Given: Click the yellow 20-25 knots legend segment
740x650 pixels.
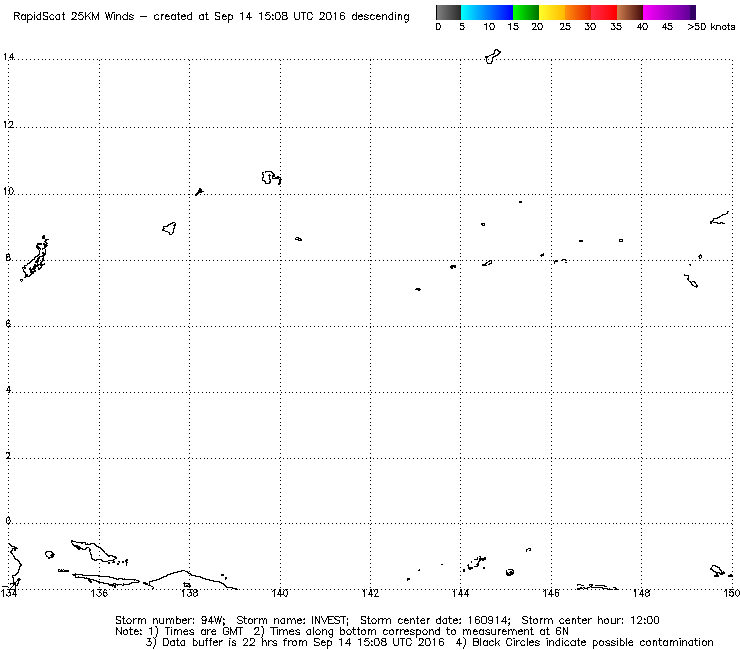Looking at the screenshot, I should [x=552, y=12].
